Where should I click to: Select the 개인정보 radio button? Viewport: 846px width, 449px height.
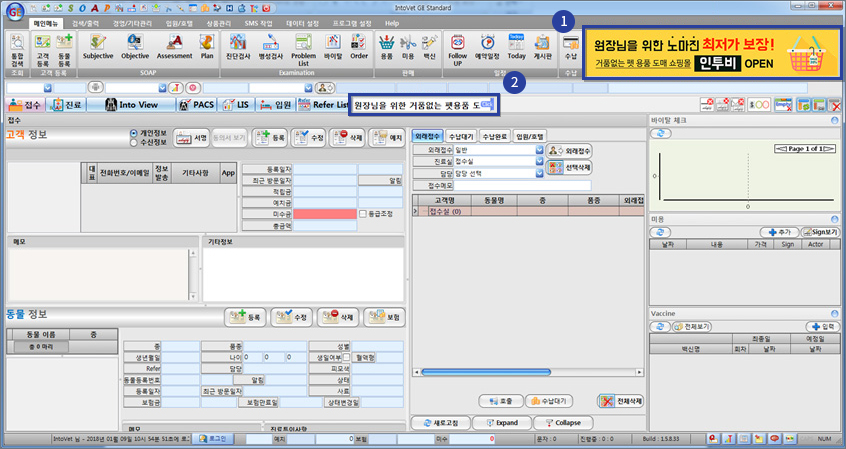click(134, 132)
